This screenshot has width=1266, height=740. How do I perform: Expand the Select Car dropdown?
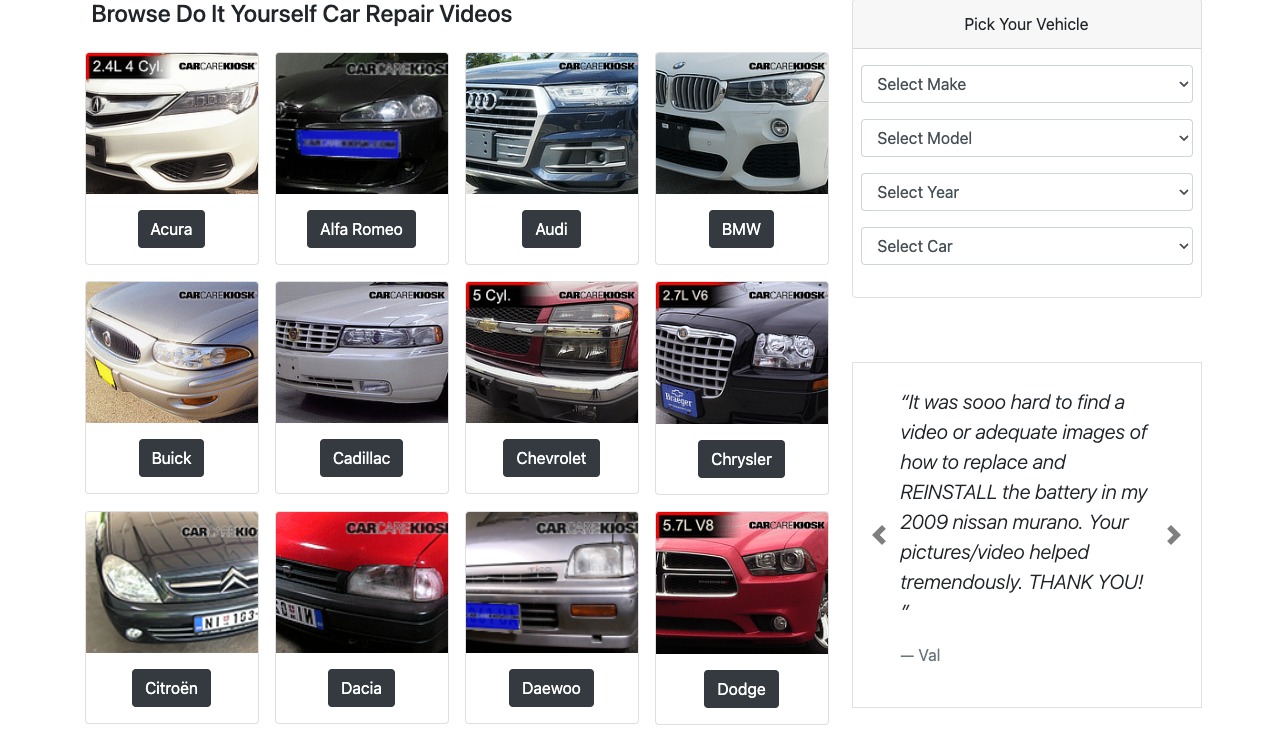point(1026,246)
